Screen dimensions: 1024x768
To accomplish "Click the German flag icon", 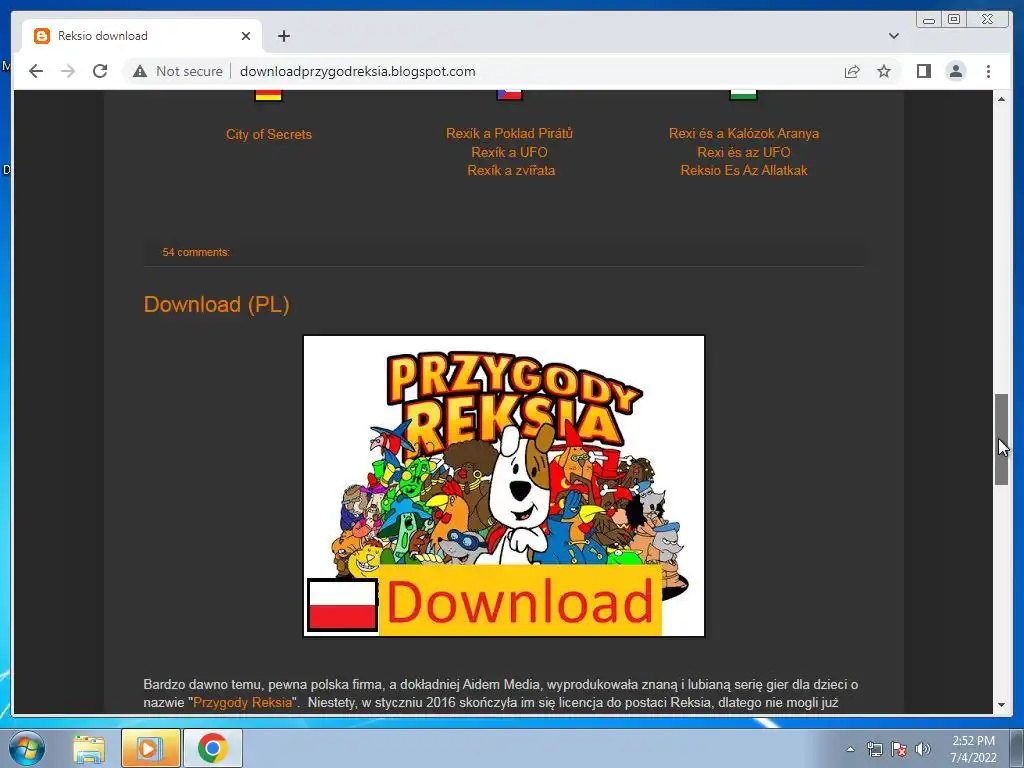I will (268, 95).
